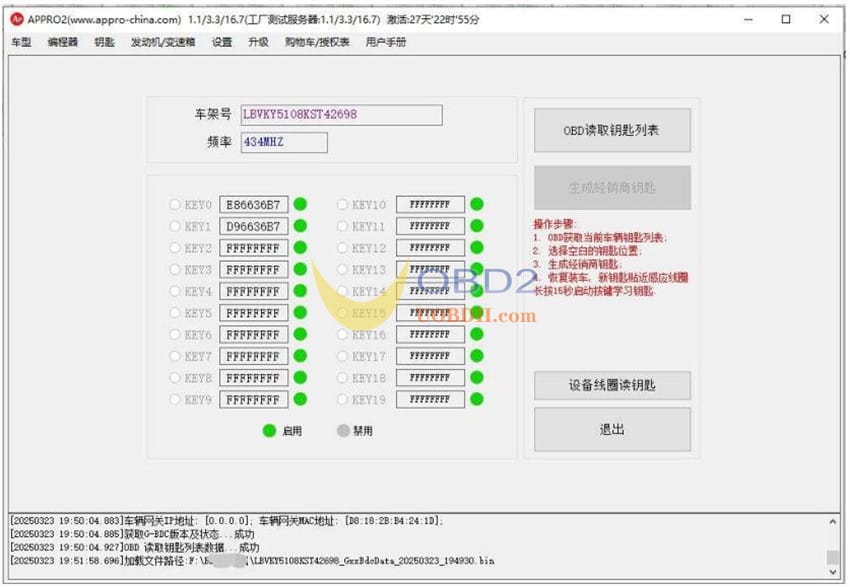The image size is (850, 587).
Task: Click the green status dot for KEY12
Action: (476, 248)
